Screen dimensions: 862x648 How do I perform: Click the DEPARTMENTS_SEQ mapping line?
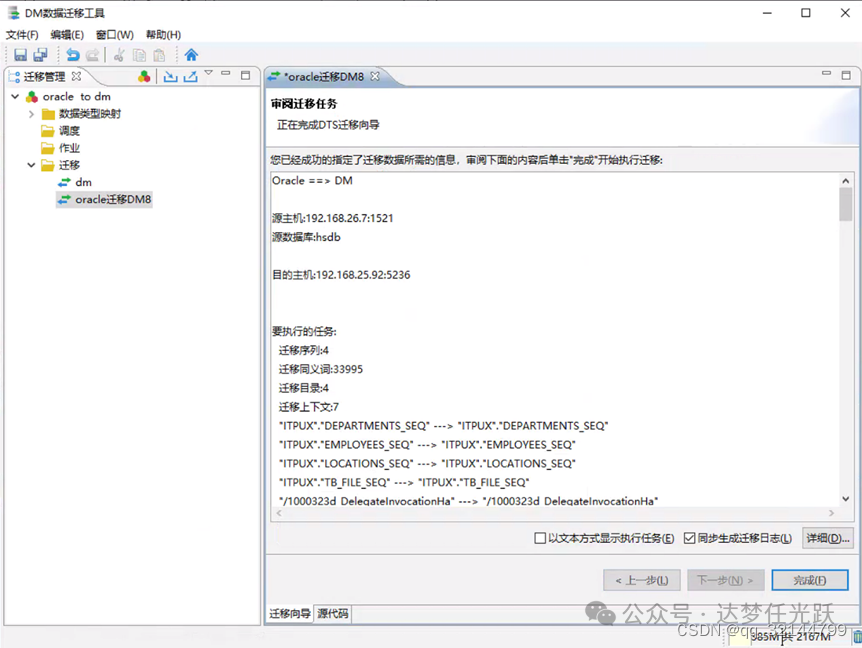tap(443, 426)
